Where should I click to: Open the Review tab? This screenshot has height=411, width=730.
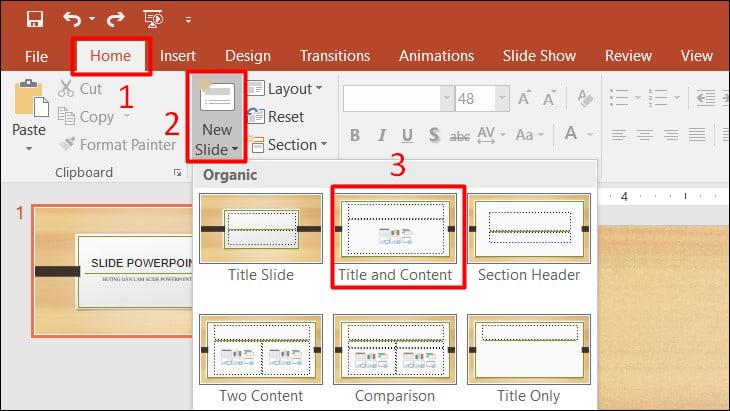[x=628, y=56]
